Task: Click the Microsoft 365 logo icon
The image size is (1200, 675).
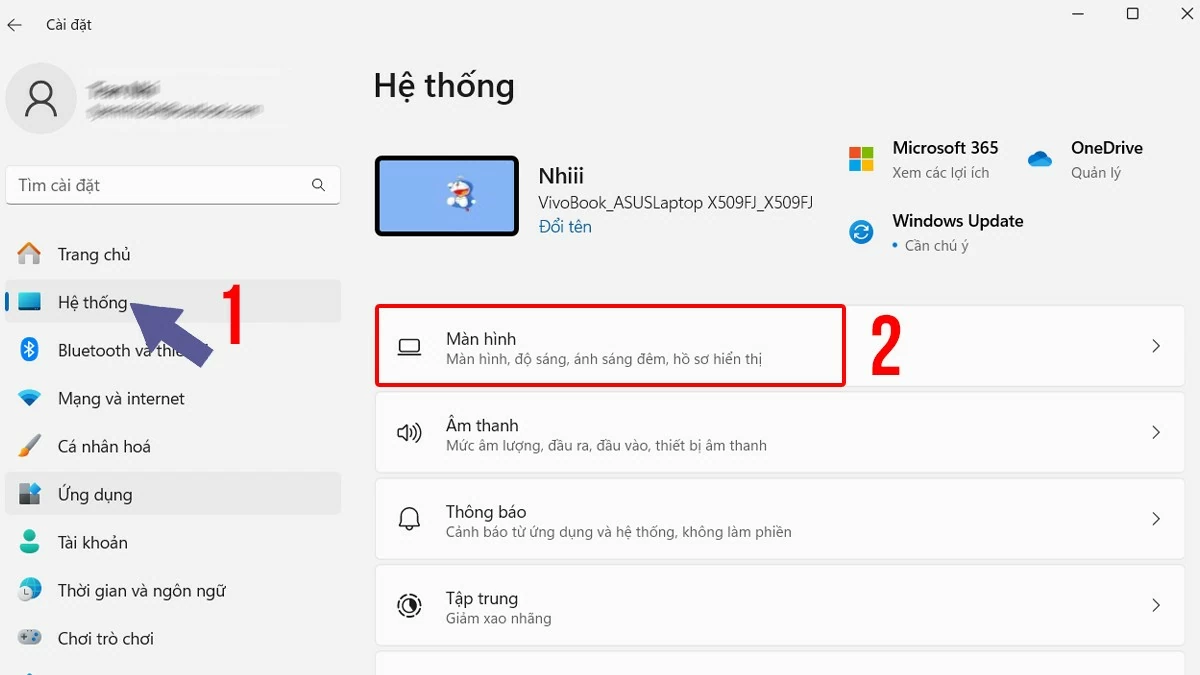Action: pos(861,158)
